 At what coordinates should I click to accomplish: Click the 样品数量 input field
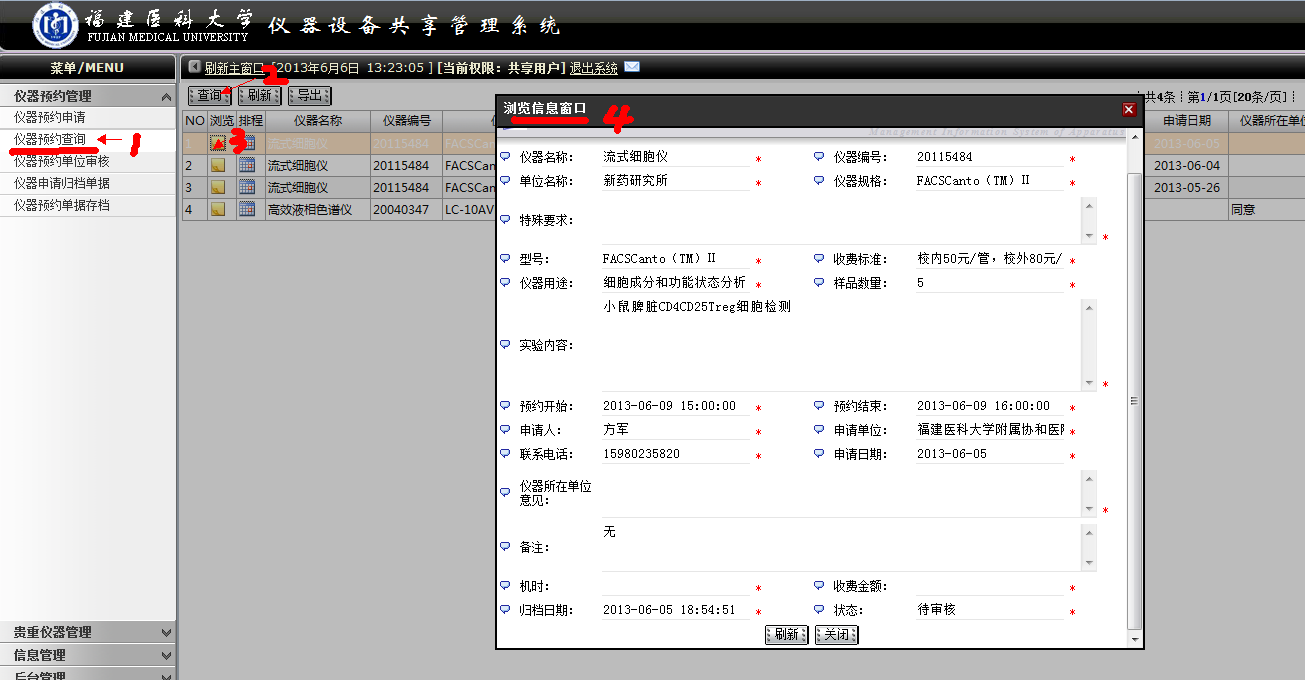click(x=988, y=283)
